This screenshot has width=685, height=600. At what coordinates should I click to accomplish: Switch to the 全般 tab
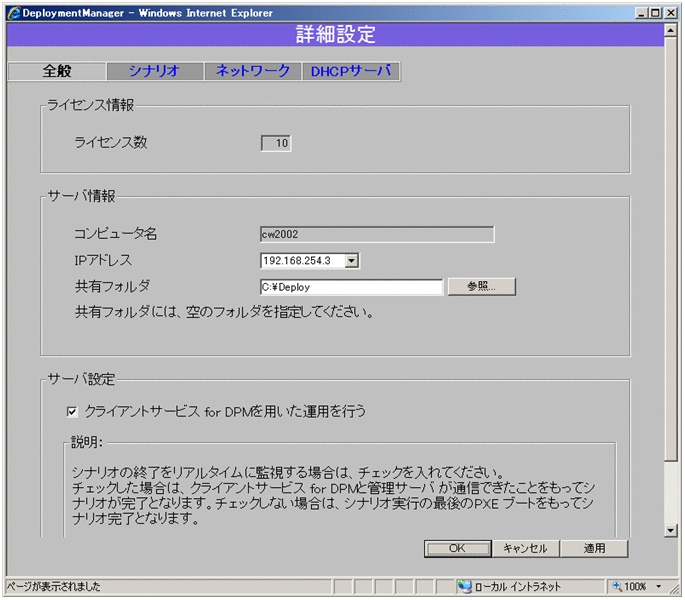[57, 71]
